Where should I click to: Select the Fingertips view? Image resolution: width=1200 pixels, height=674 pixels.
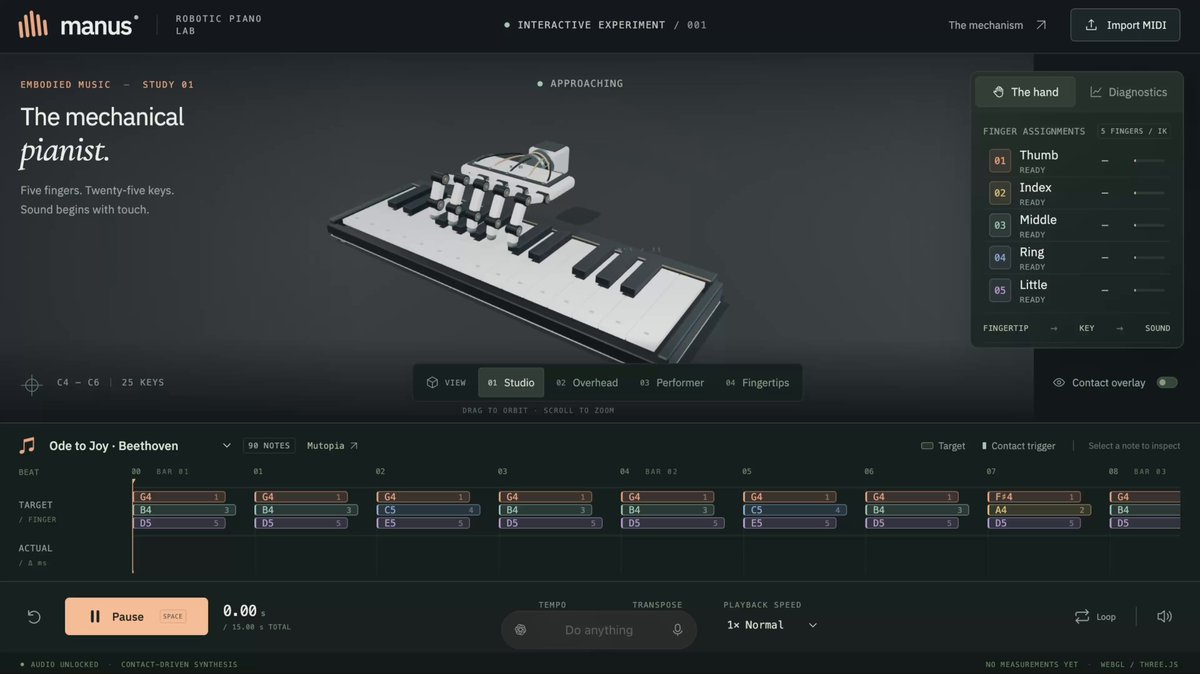pos(757,383)
